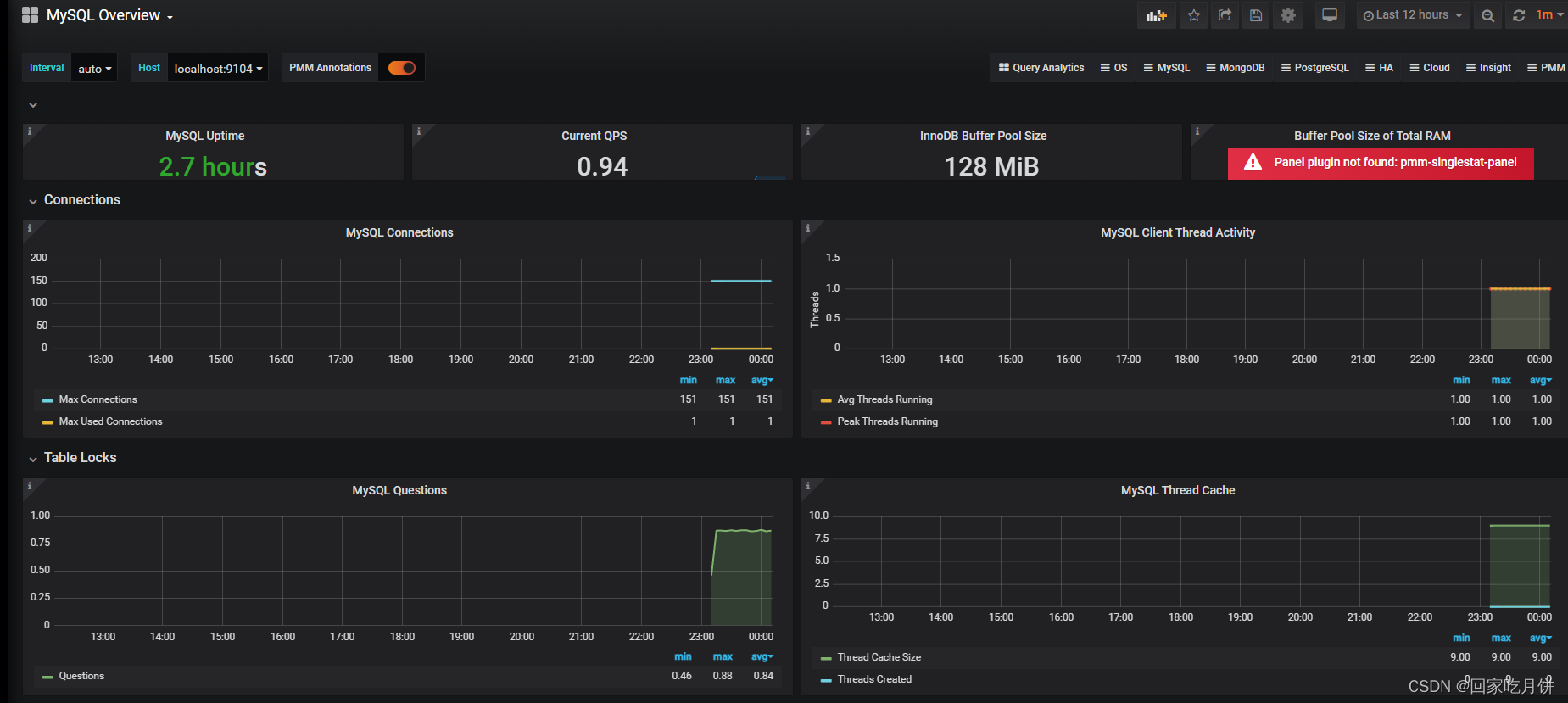Click the warning triangle in plugin error

[x=1253, y=163]
